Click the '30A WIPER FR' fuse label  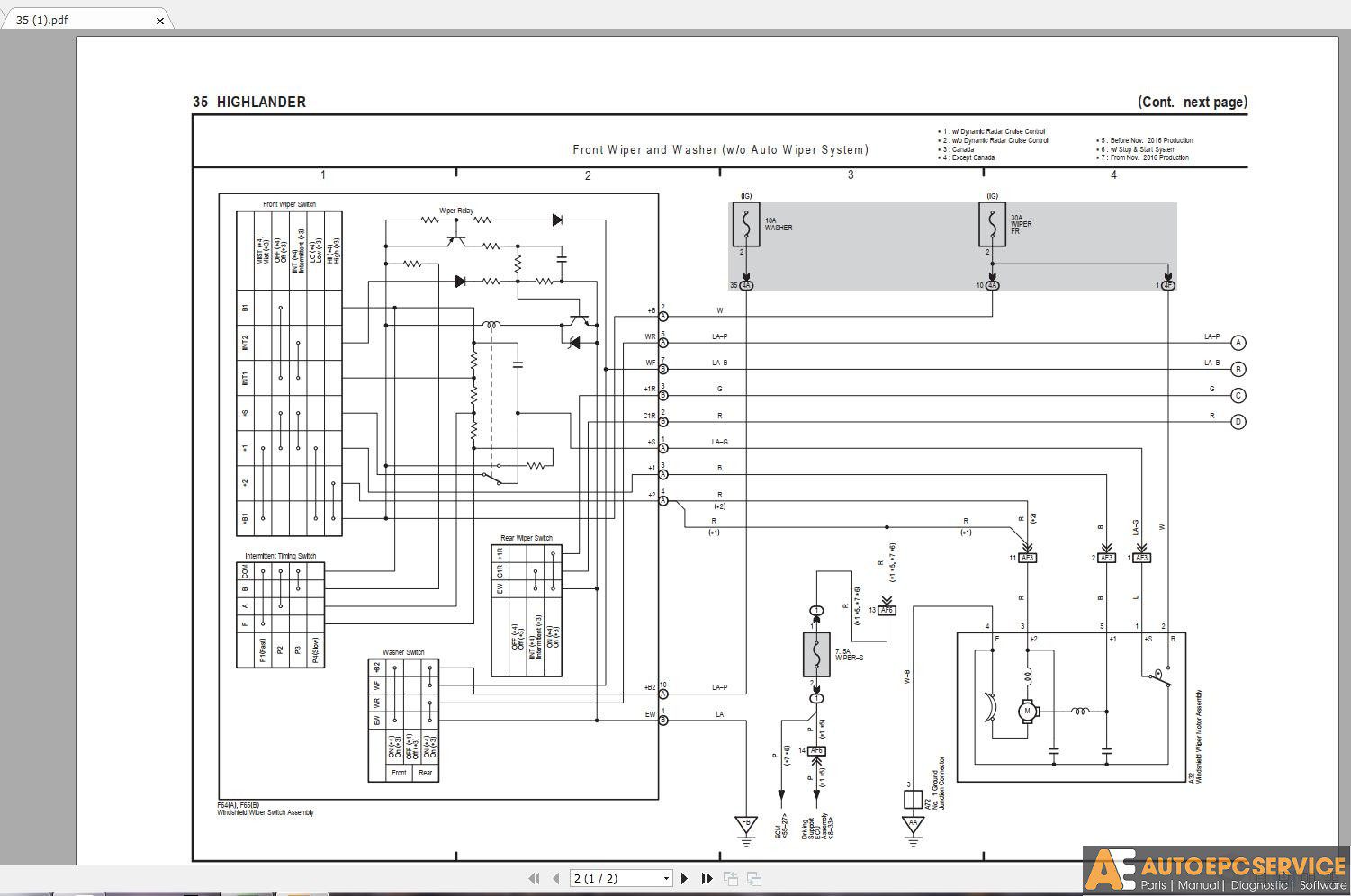[1022, 224]
